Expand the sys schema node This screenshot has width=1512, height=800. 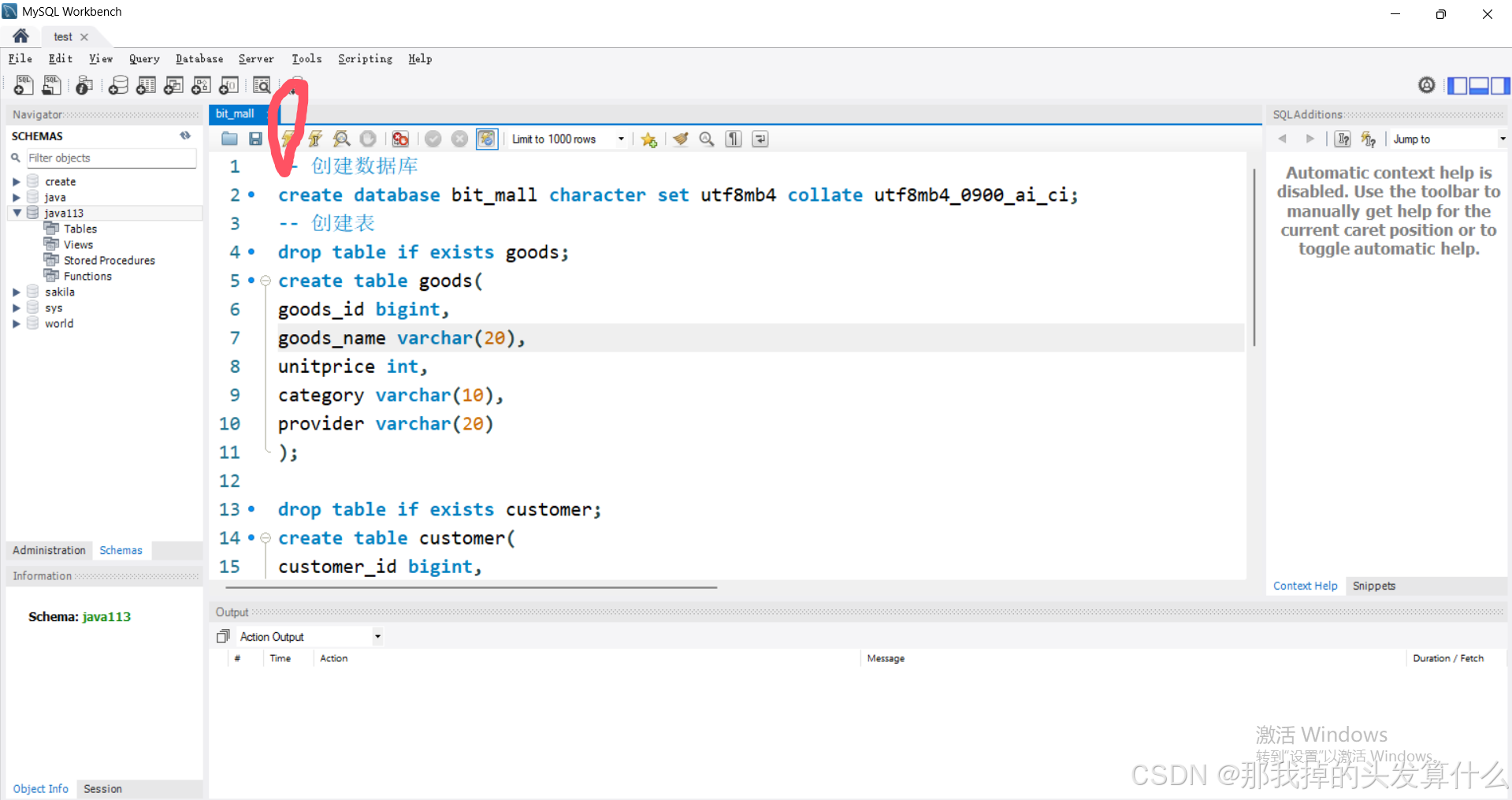tap(16, 308)
